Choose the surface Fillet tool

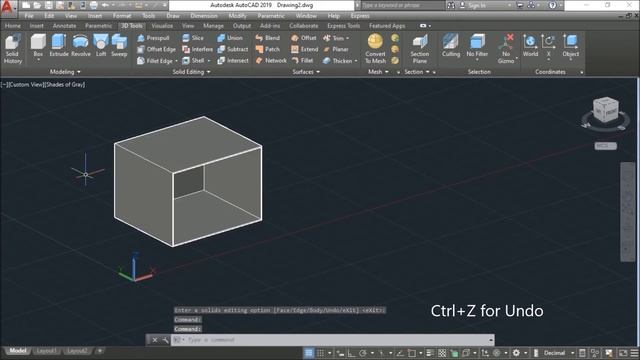click(302, 61)
